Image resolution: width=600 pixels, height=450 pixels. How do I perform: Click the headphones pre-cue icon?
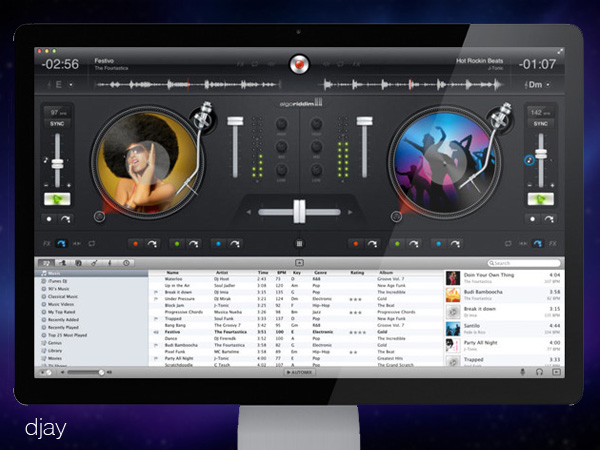(x=539, y=372)
